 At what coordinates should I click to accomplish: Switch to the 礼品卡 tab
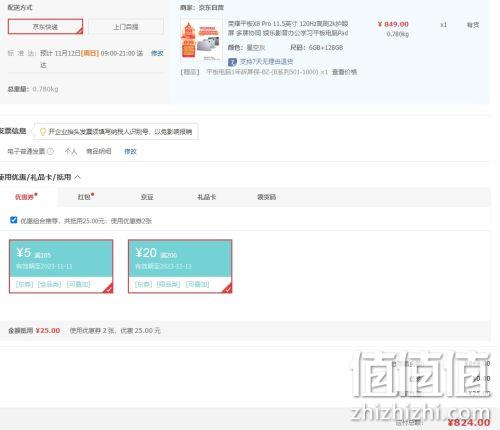(207, 197)
